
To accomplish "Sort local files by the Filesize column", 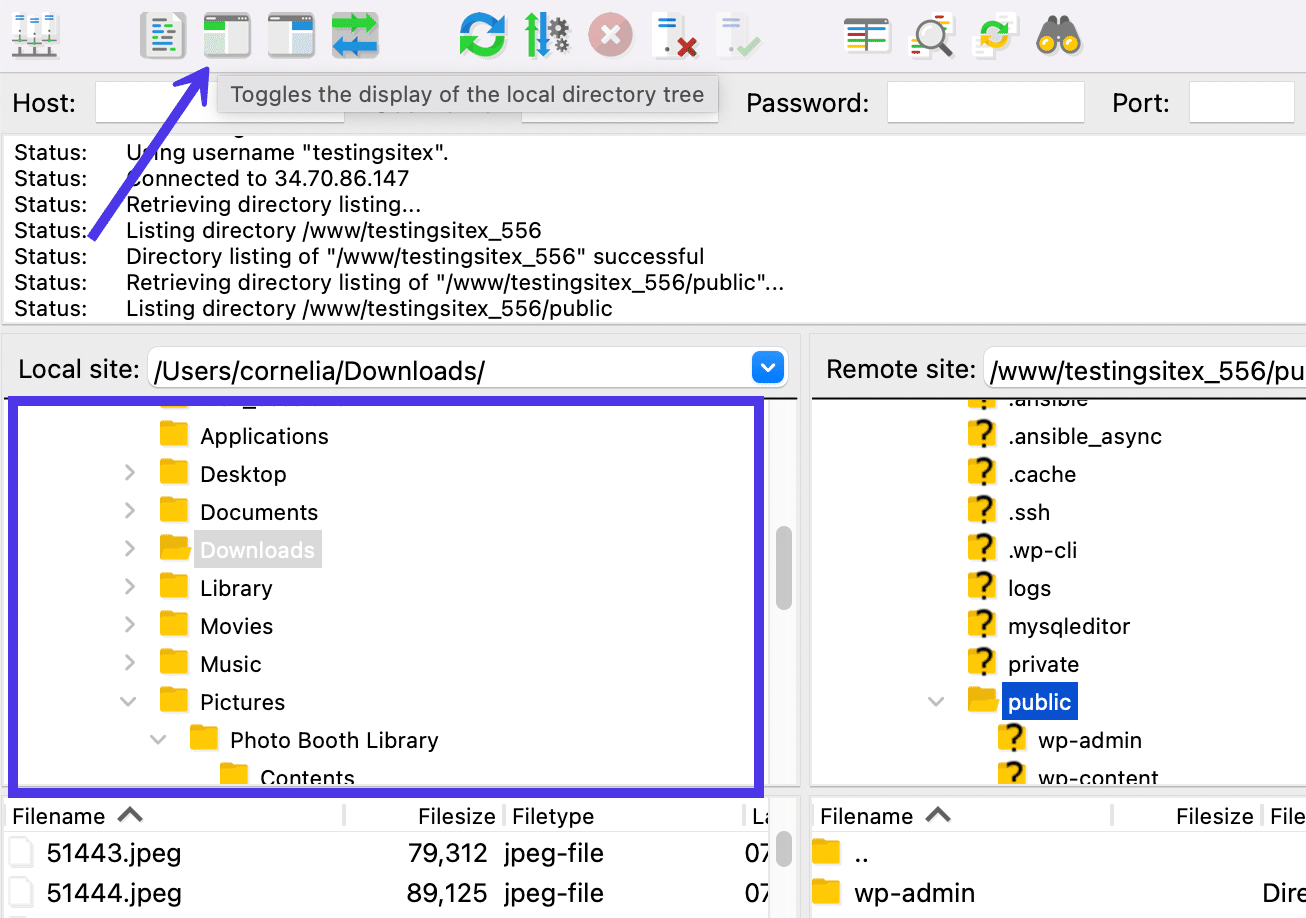I will click(455, 815).
